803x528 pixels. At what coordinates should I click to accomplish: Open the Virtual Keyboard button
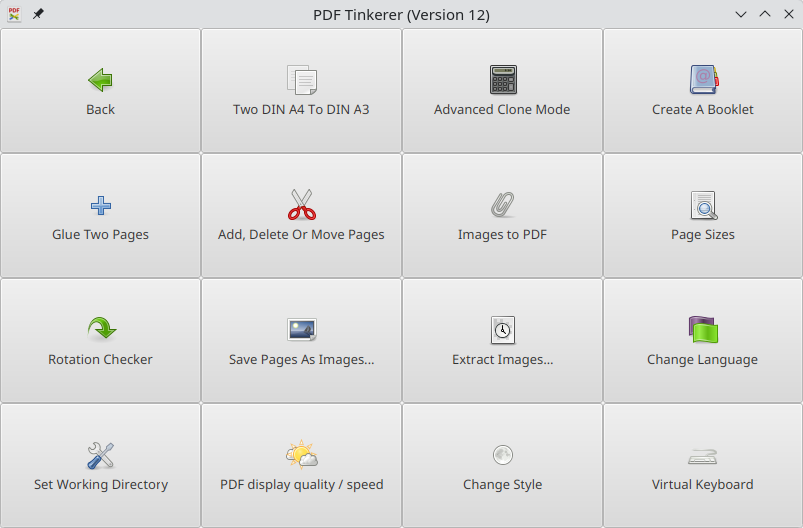pos(703,466)
